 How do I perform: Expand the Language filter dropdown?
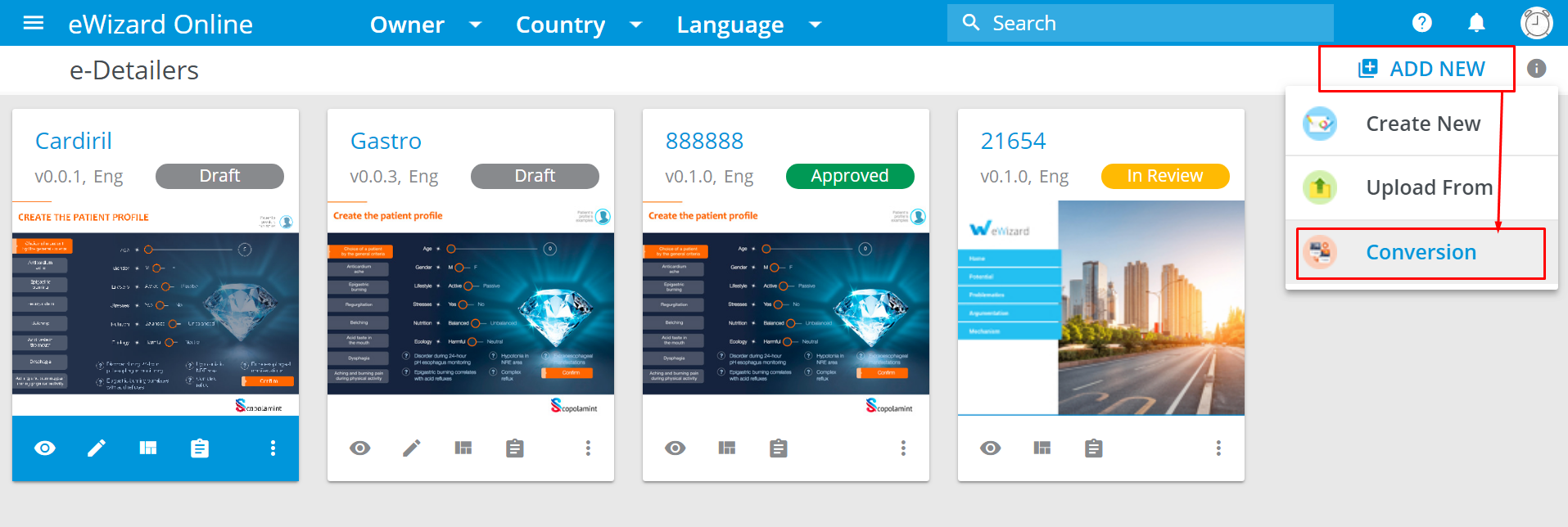(x=748, y=25)
